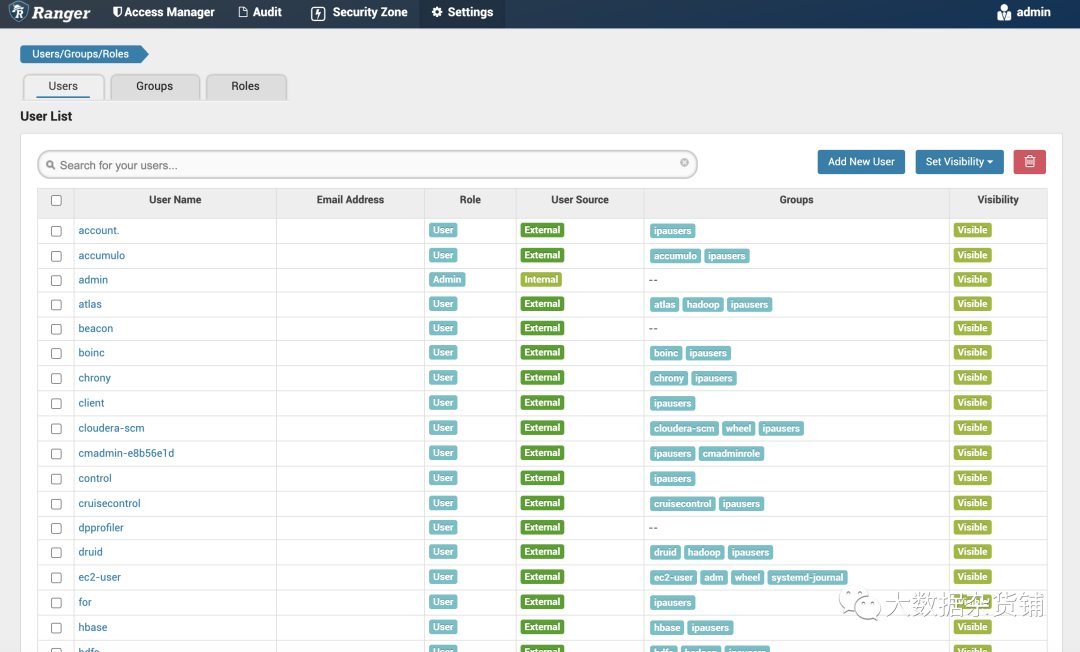Check the ec2-user row checkbox

(56, 578)
